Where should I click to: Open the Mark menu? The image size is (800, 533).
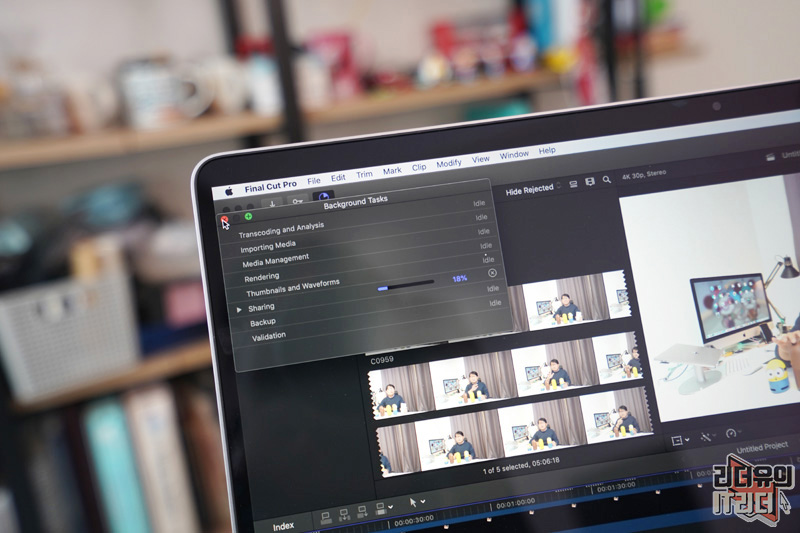pyautogui.click(x=392, y=171)
